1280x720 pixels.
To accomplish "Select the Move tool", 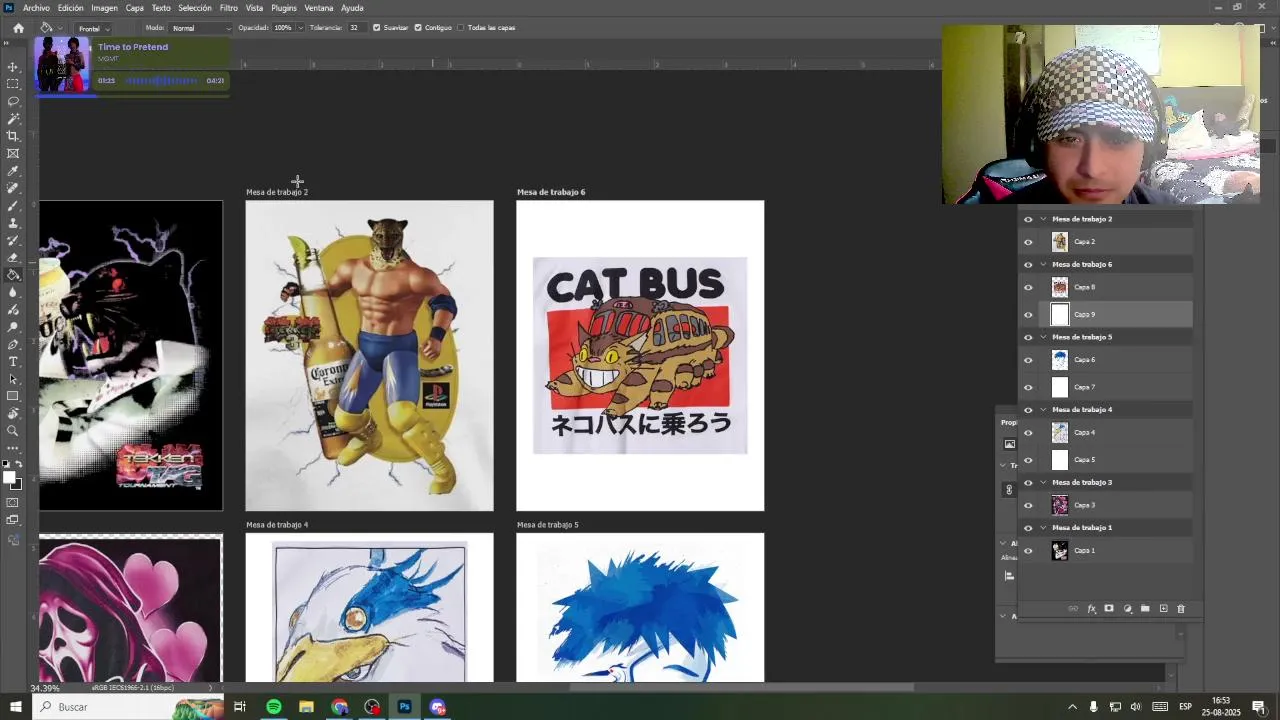I will click(13, 67).
